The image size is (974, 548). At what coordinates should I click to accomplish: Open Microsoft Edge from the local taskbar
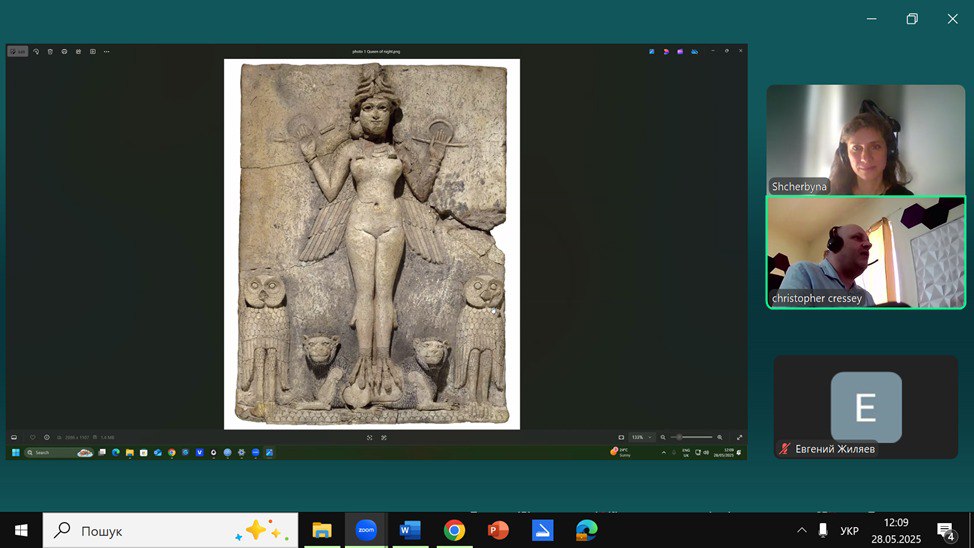click(x=586, y=531)
